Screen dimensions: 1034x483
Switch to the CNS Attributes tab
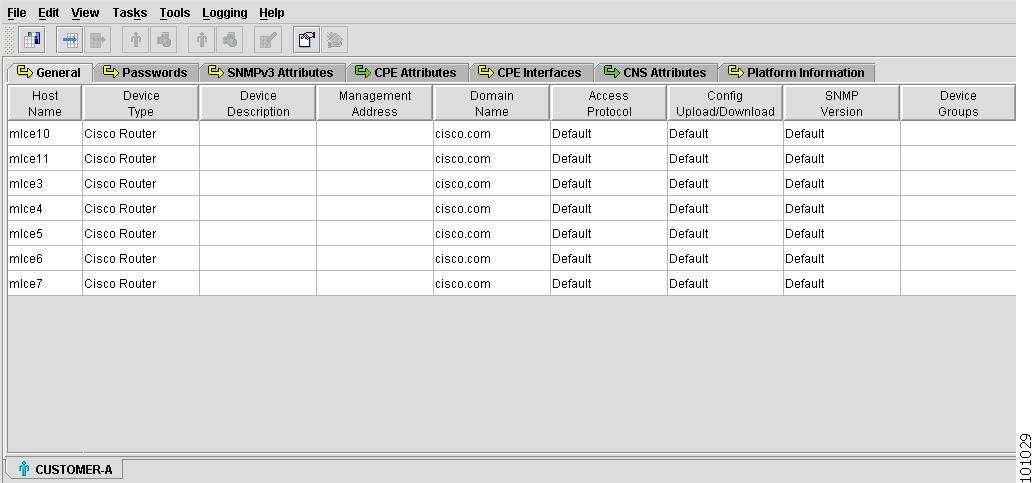(x=655, y=73)
